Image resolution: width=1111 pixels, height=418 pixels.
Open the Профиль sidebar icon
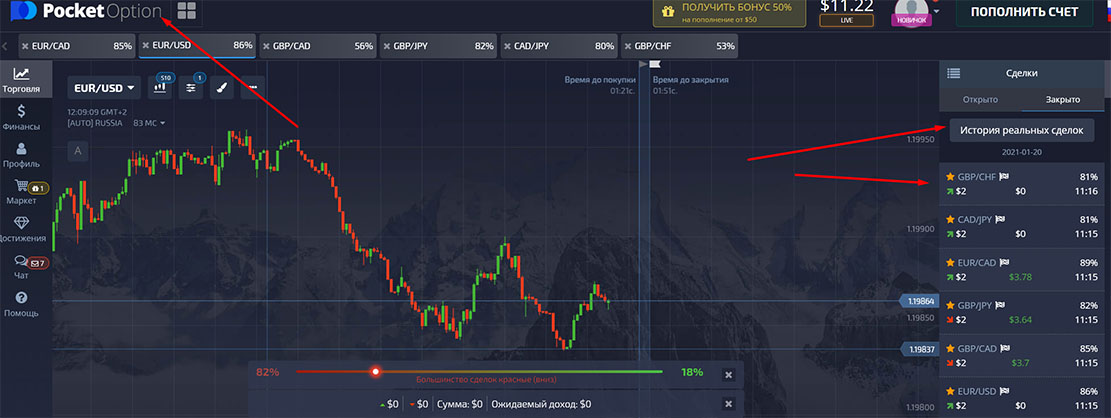21,155
